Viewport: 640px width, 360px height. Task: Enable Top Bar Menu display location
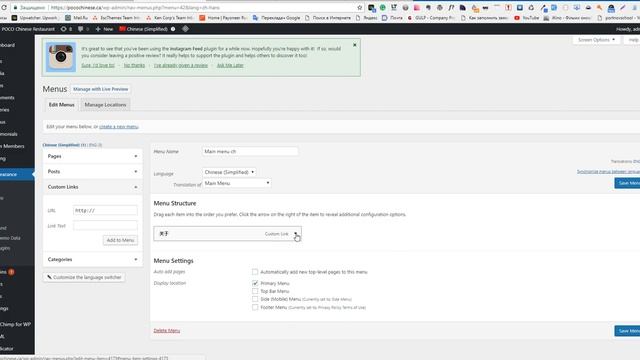click(255, 291)
